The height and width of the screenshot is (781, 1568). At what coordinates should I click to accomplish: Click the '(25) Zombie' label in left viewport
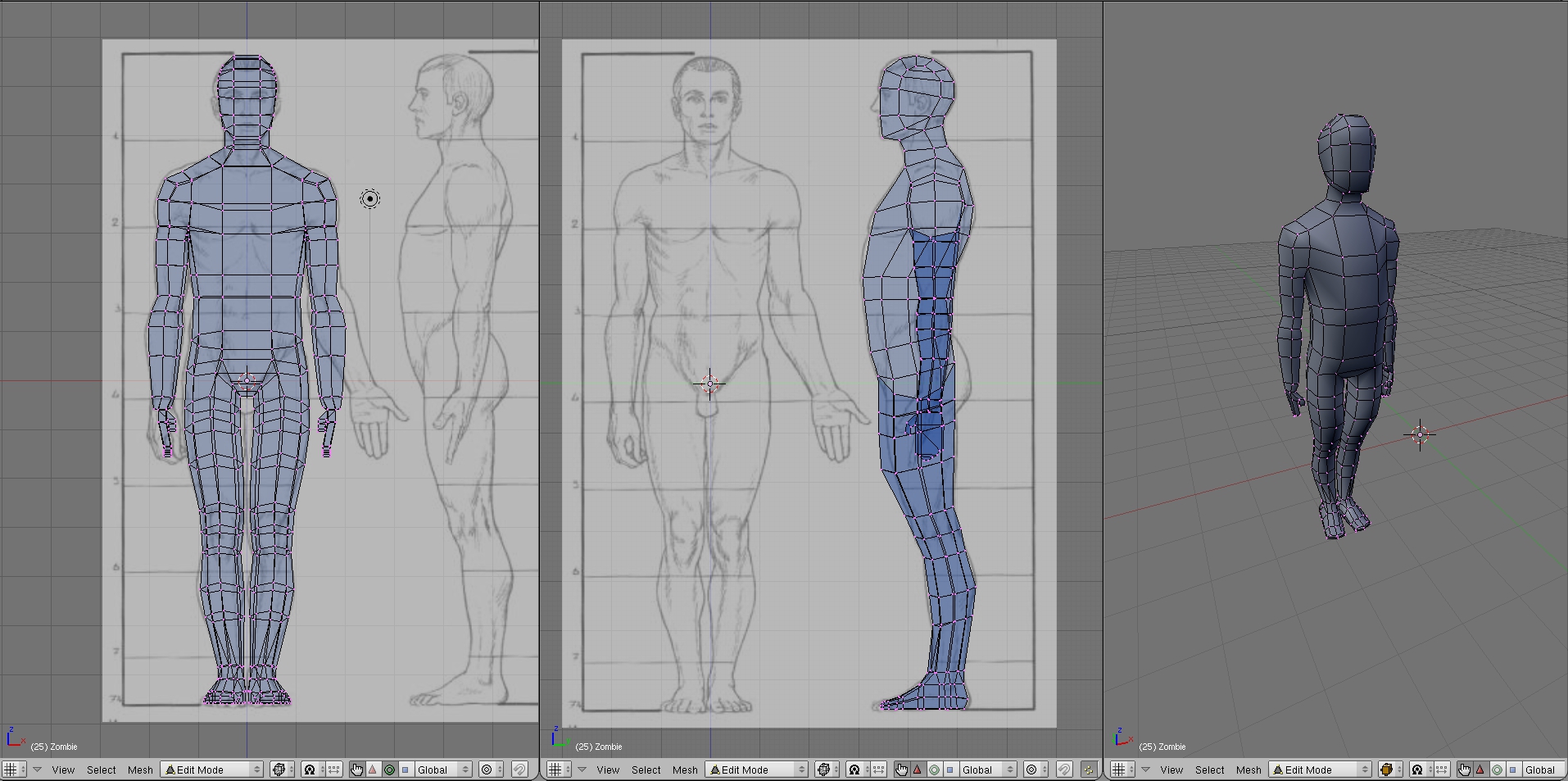pyautogui.click(x=54, y=747)
